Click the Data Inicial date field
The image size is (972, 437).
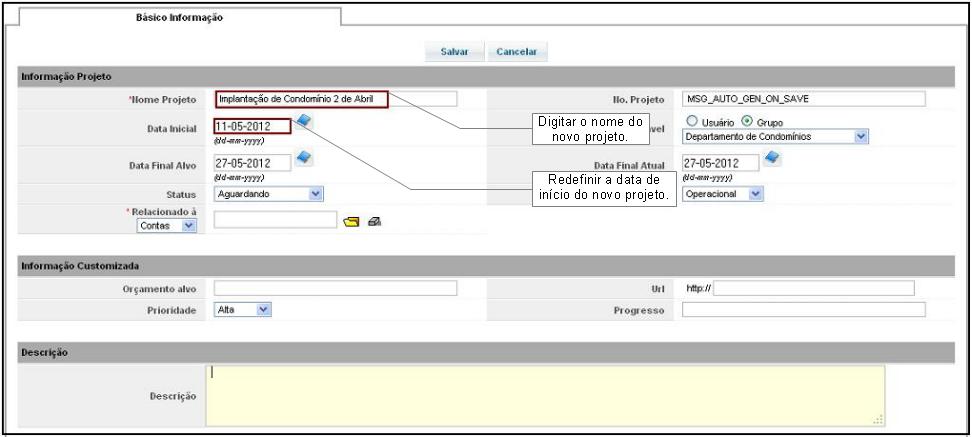[x=252, y=126]
